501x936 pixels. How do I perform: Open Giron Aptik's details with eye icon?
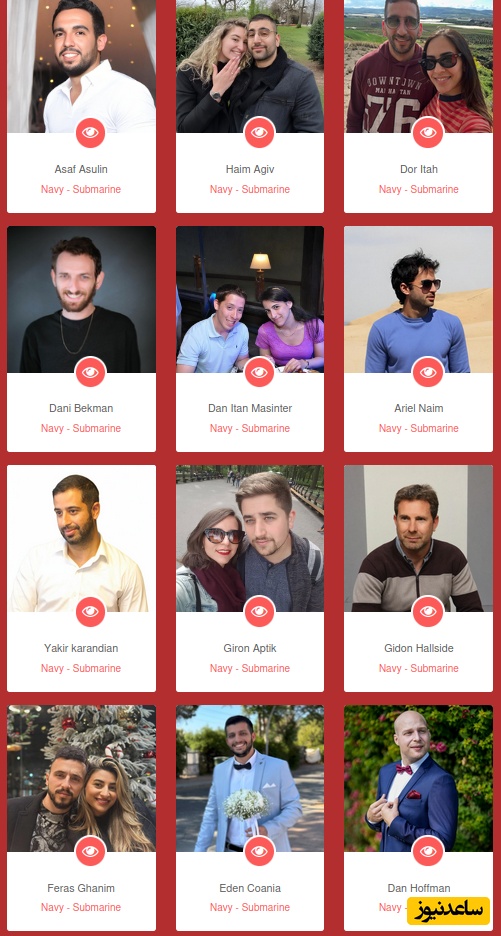coord(259,612)
